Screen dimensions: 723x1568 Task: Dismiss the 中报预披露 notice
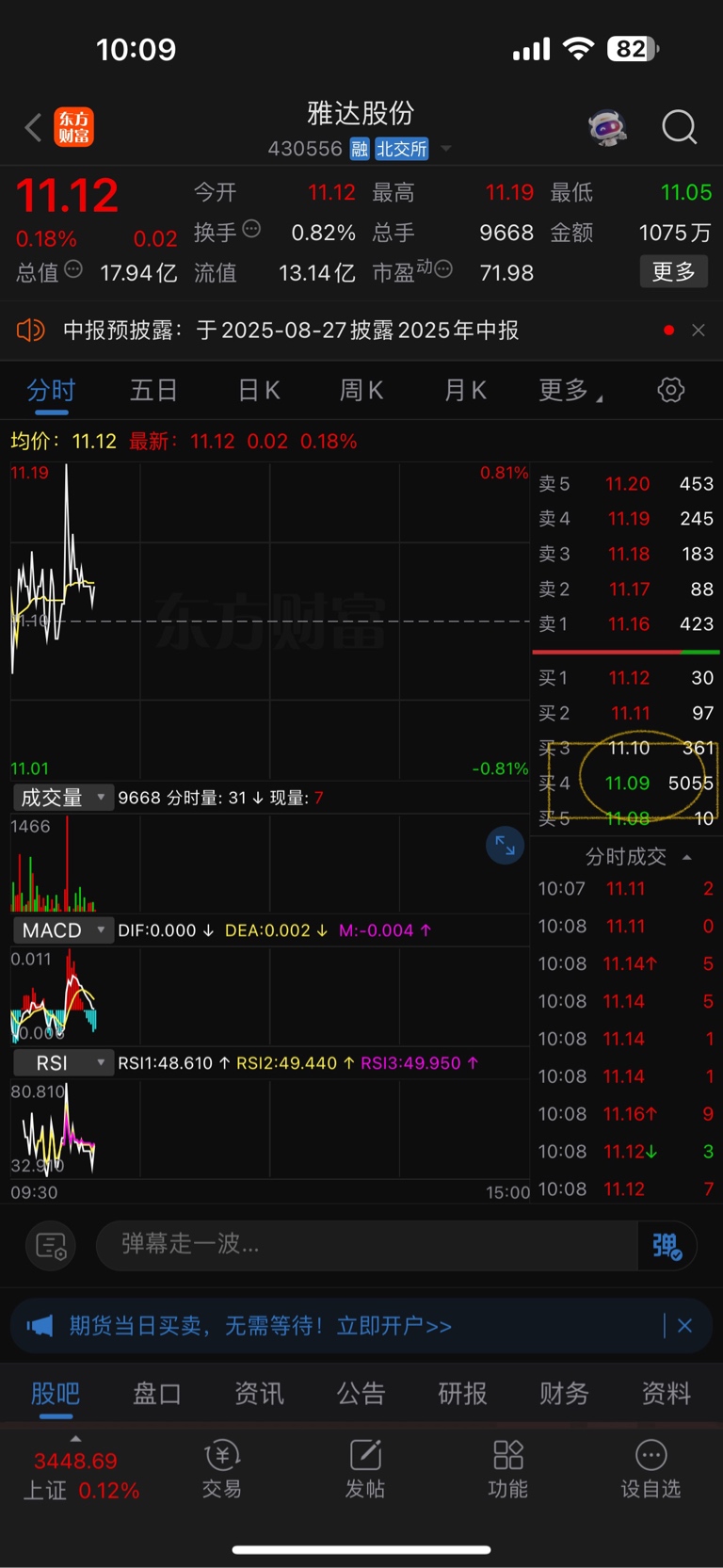pyautogui.click(x=699, y=331)
